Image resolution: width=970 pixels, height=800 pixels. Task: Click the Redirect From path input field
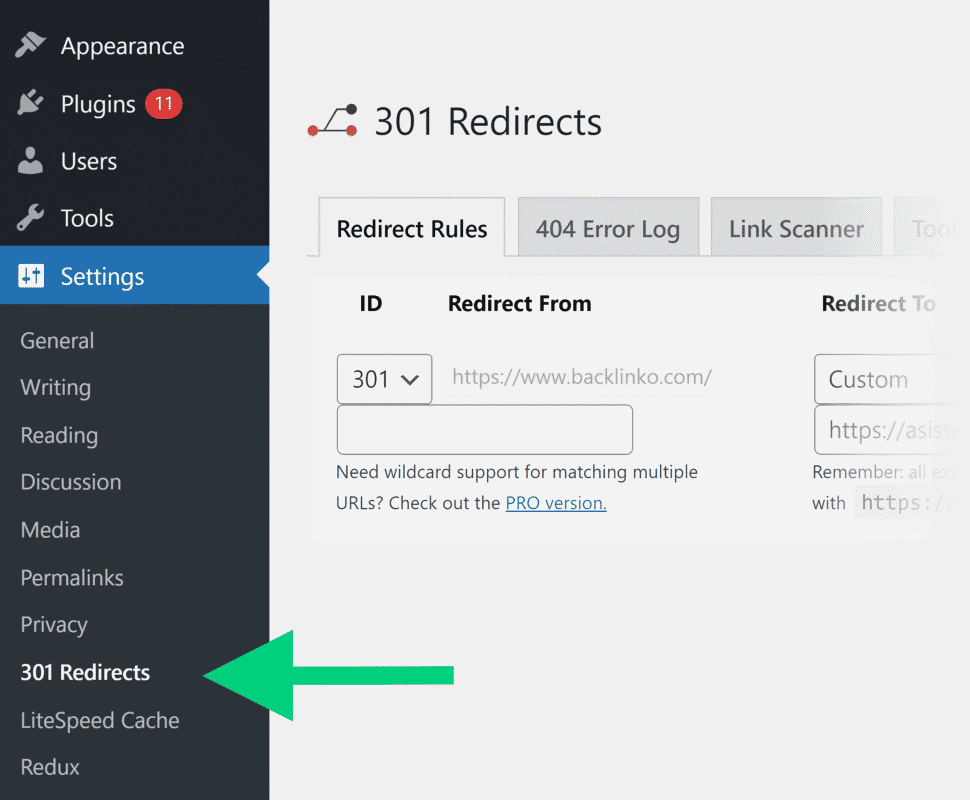(x=484, y=430)
